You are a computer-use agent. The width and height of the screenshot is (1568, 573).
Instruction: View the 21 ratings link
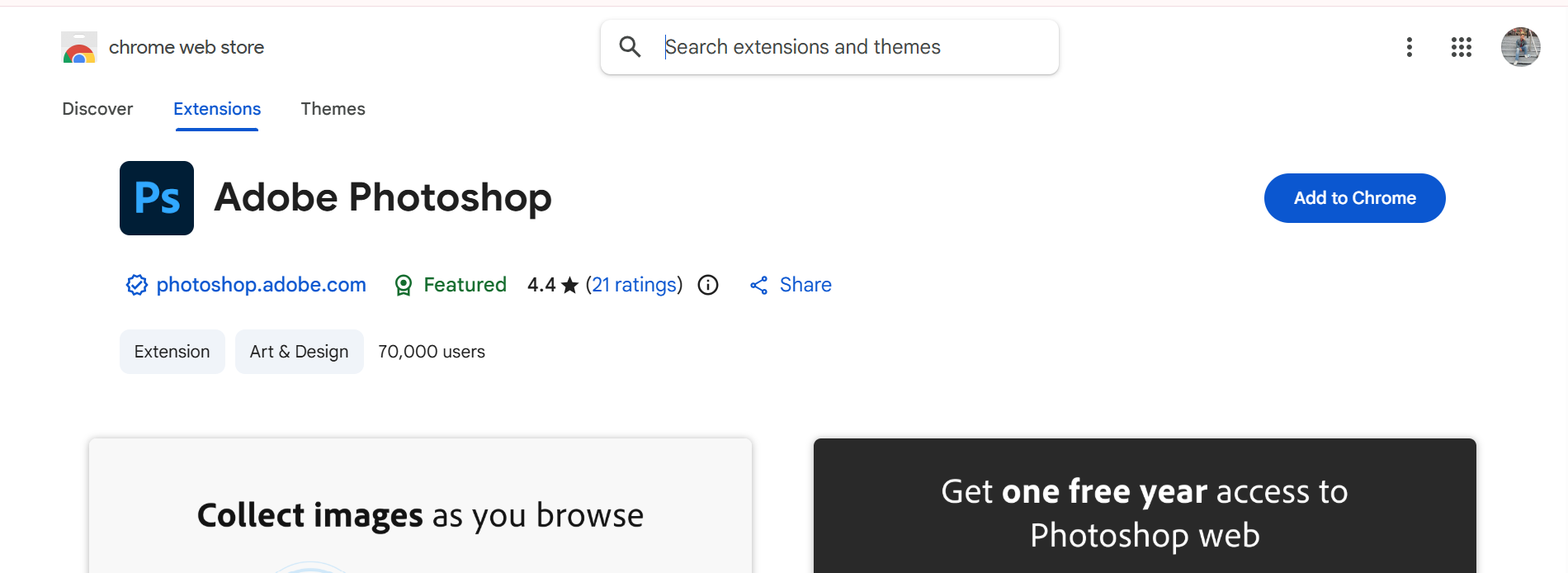pyautogui.click(x=634, y=285)
